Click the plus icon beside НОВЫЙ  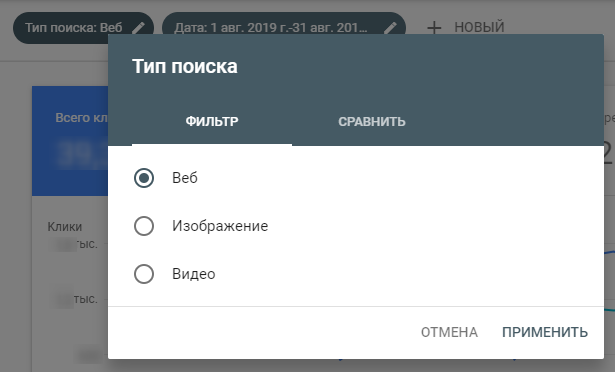[434, 28]
